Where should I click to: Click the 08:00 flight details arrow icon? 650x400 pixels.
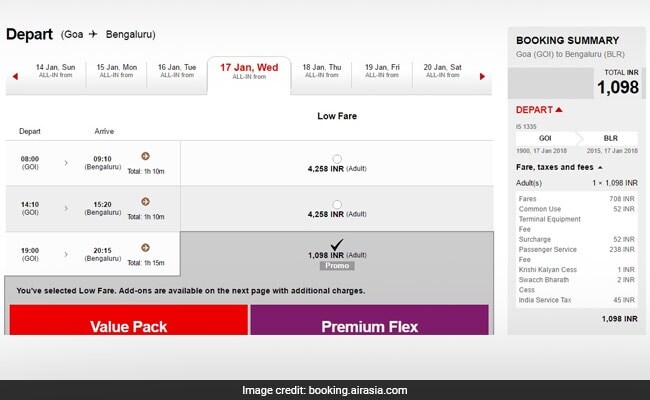coord(145,156)
